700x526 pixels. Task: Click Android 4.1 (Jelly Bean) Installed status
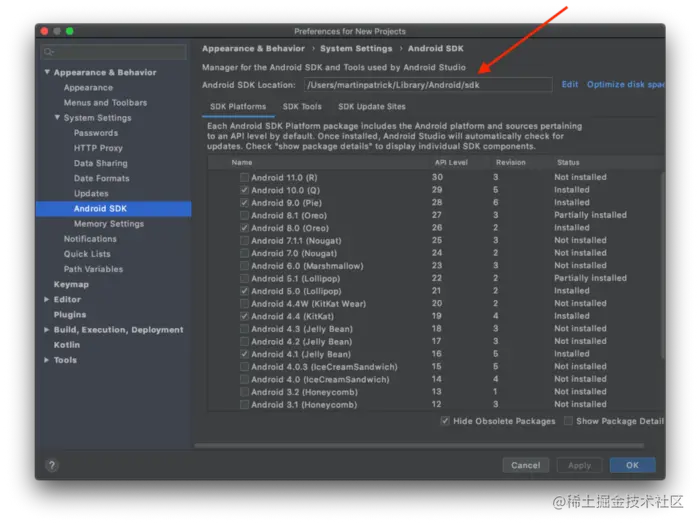point(571,354)
